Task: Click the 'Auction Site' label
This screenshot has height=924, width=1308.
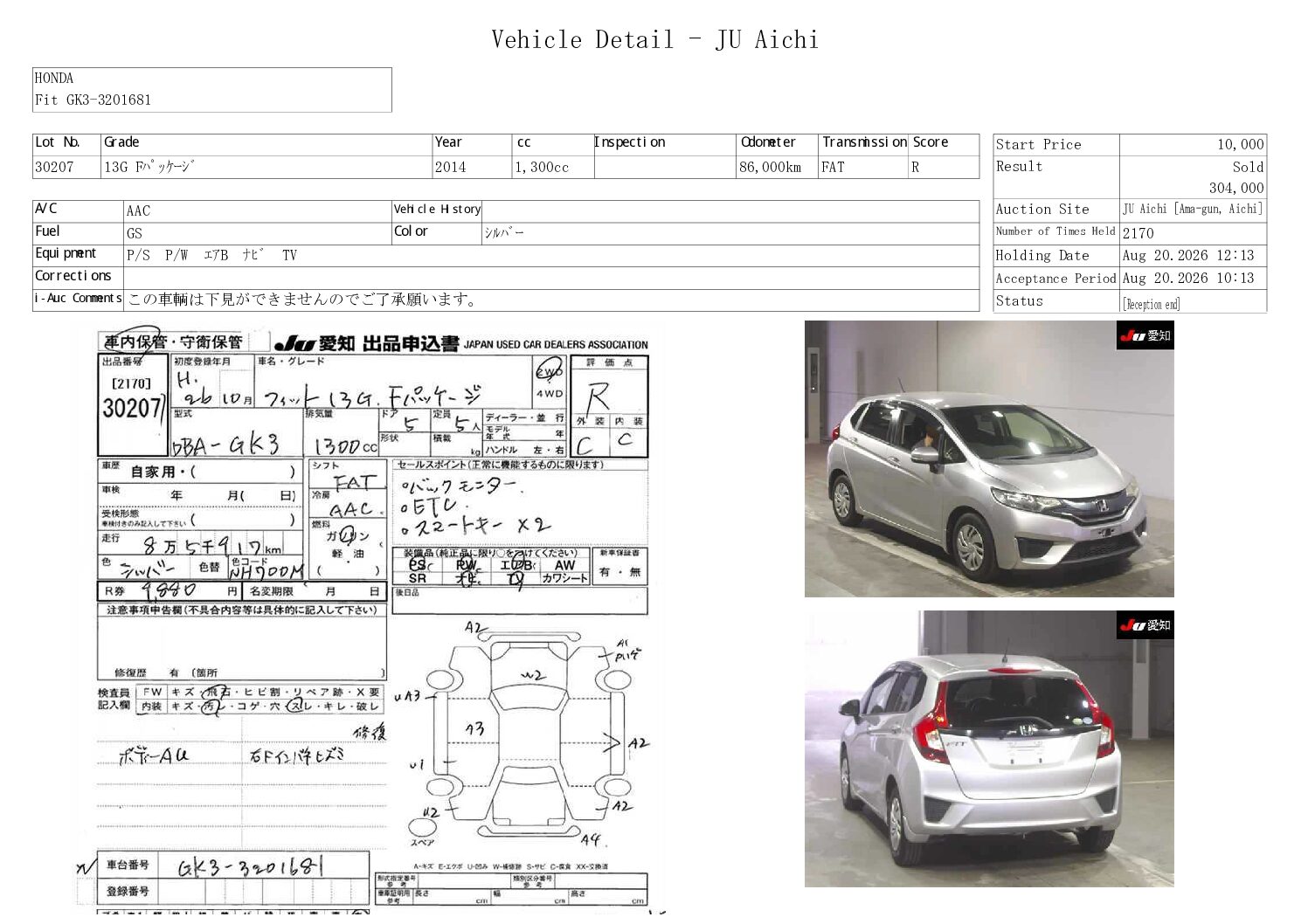Action: pyautogui.click(x=1042, y=210)
